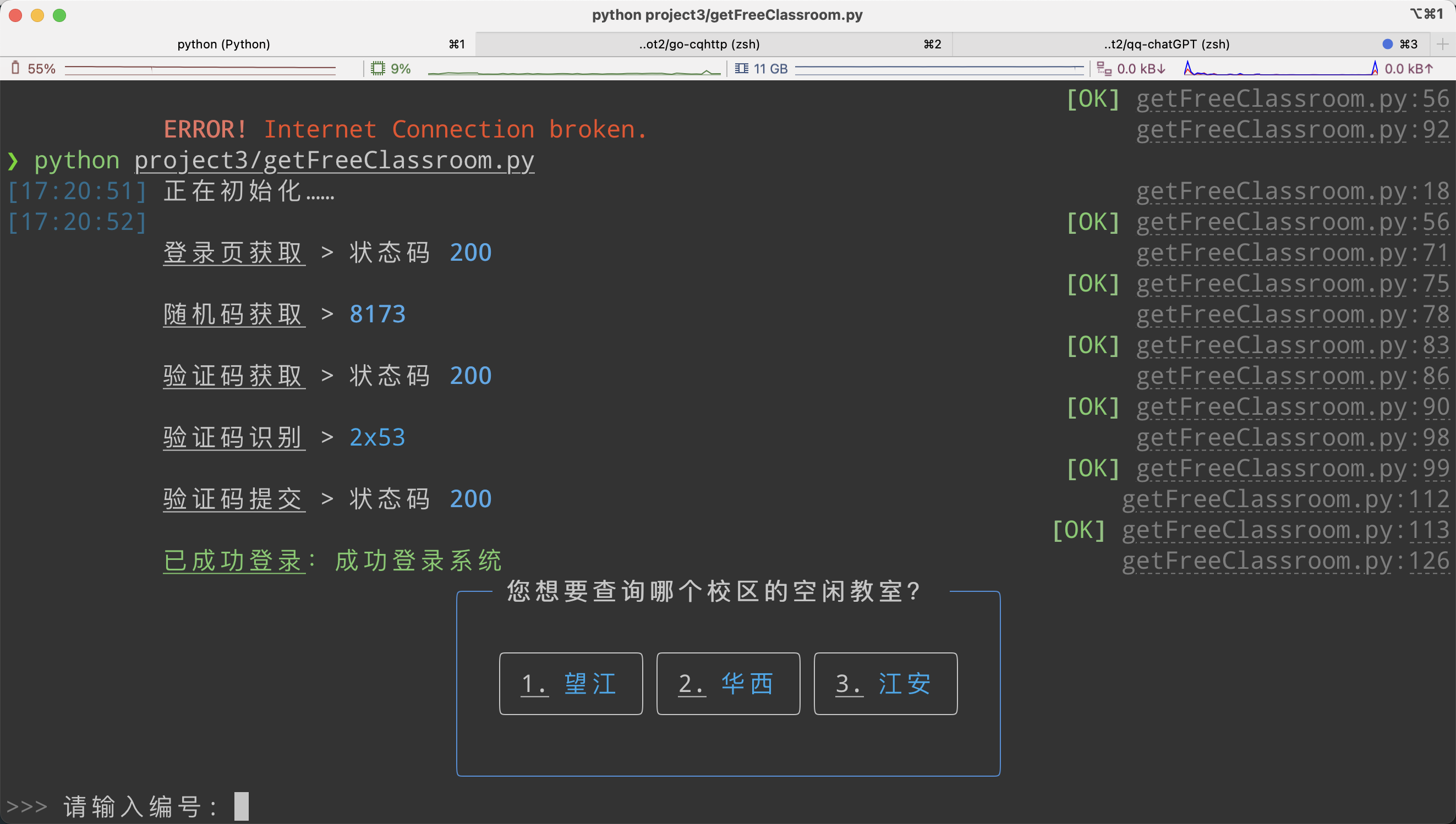
Task: Click the green prompt arrow before python
Action: pos(13,161)
